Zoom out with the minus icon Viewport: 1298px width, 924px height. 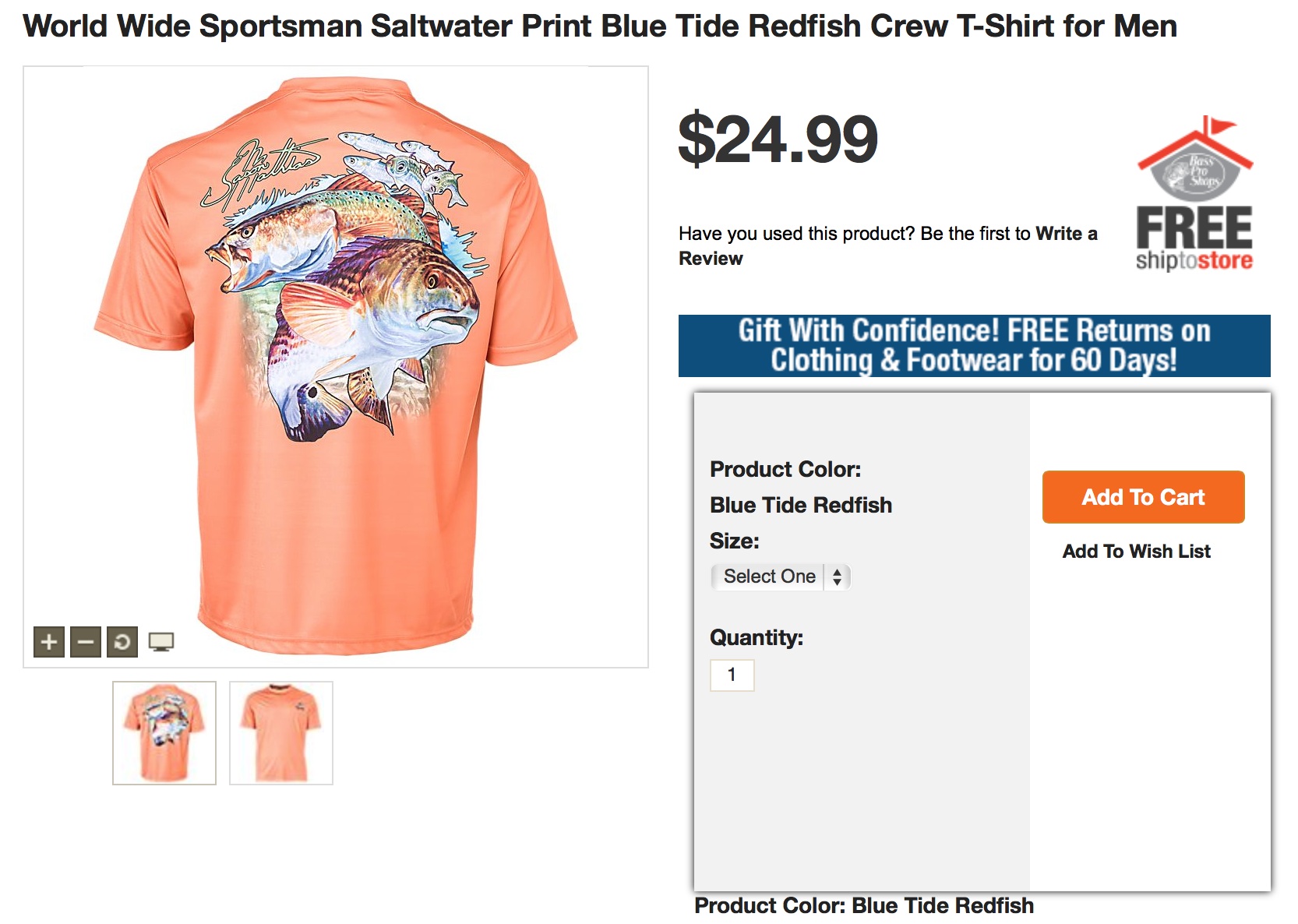pyautogui.click(x=86, y=642)
